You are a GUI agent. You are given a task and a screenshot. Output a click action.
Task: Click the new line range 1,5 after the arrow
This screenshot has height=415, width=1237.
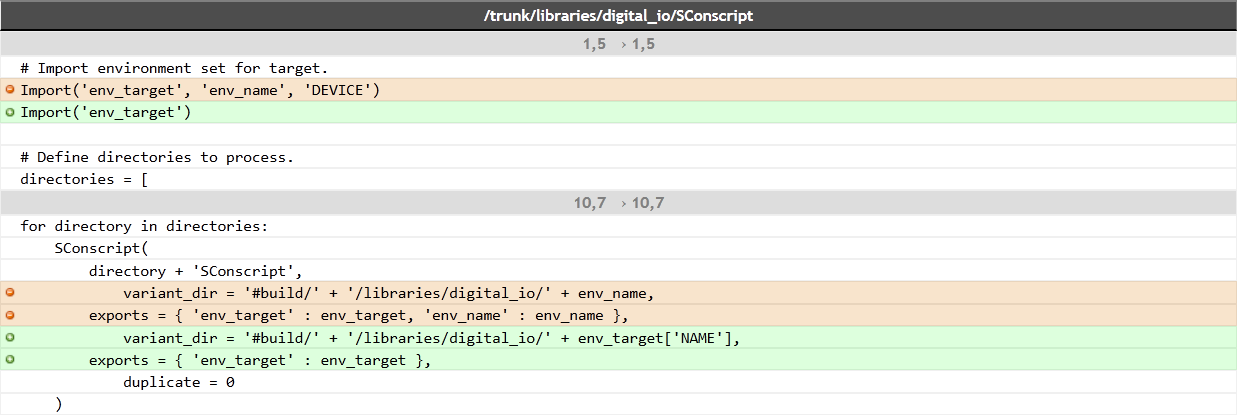point(643,44)
